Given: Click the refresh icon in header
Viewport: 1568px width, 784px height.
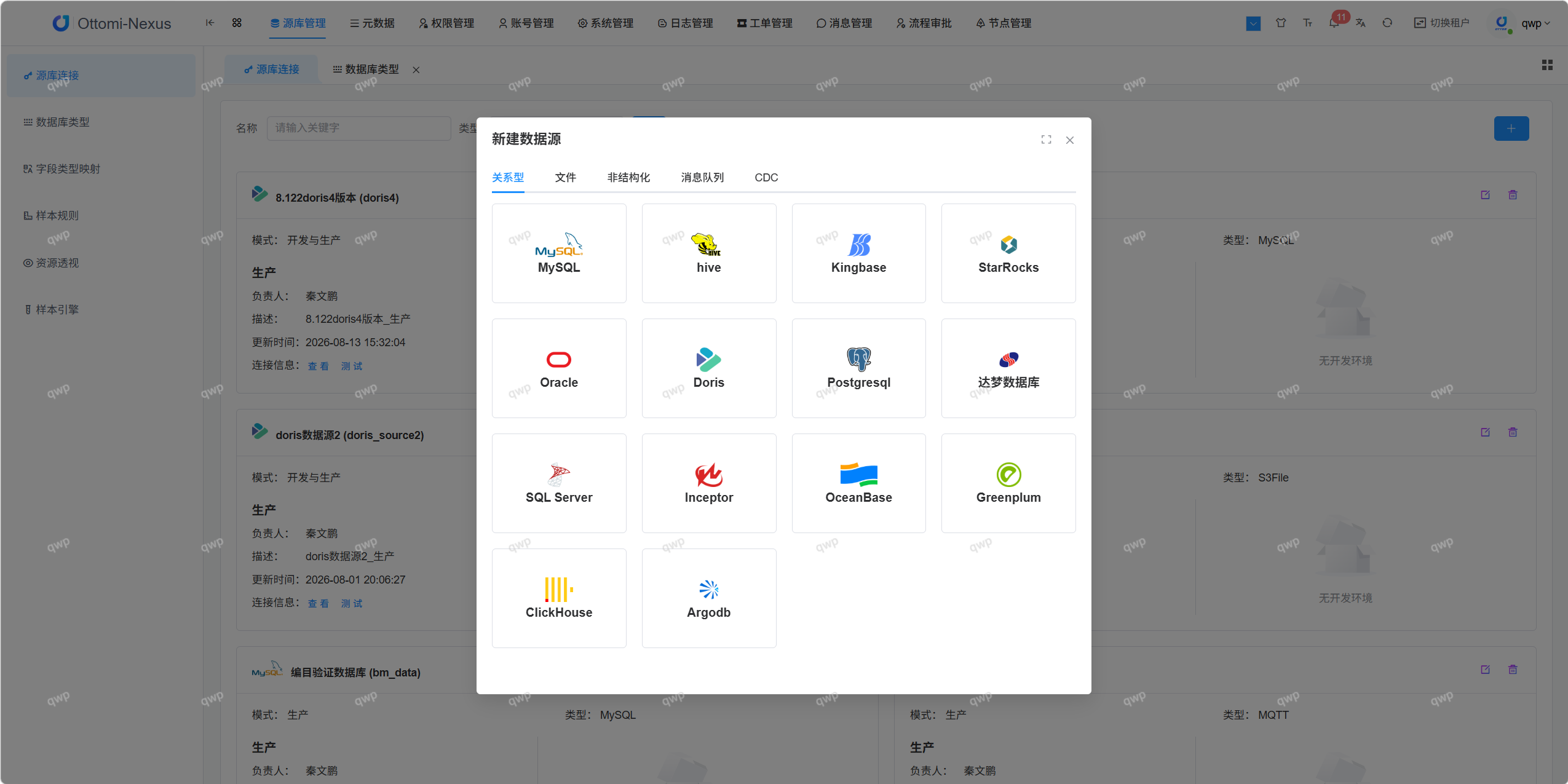Looking at the screenshot, I should (x=1387, y=23).
